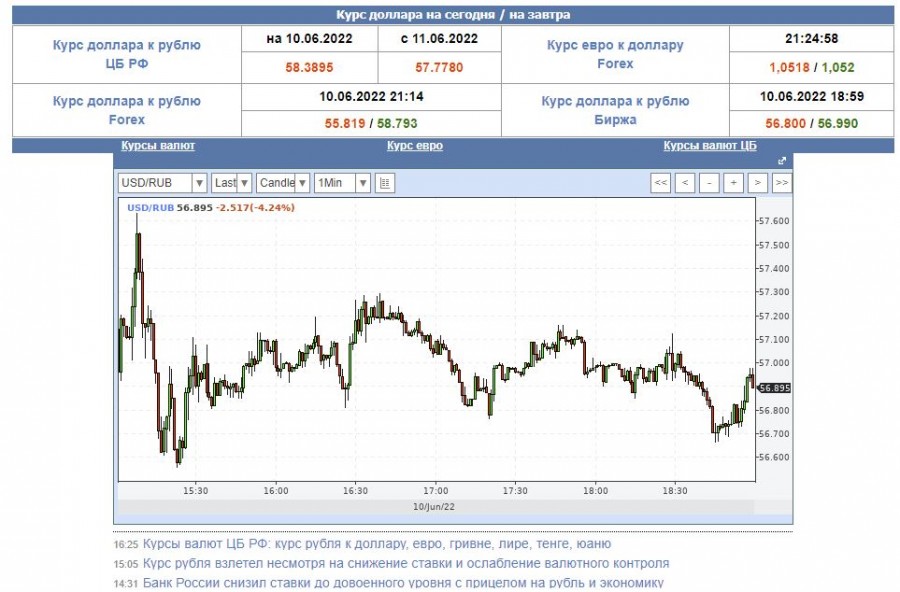Jump to chart end with >> button
The image size is (900, 592).
[782, 183]
